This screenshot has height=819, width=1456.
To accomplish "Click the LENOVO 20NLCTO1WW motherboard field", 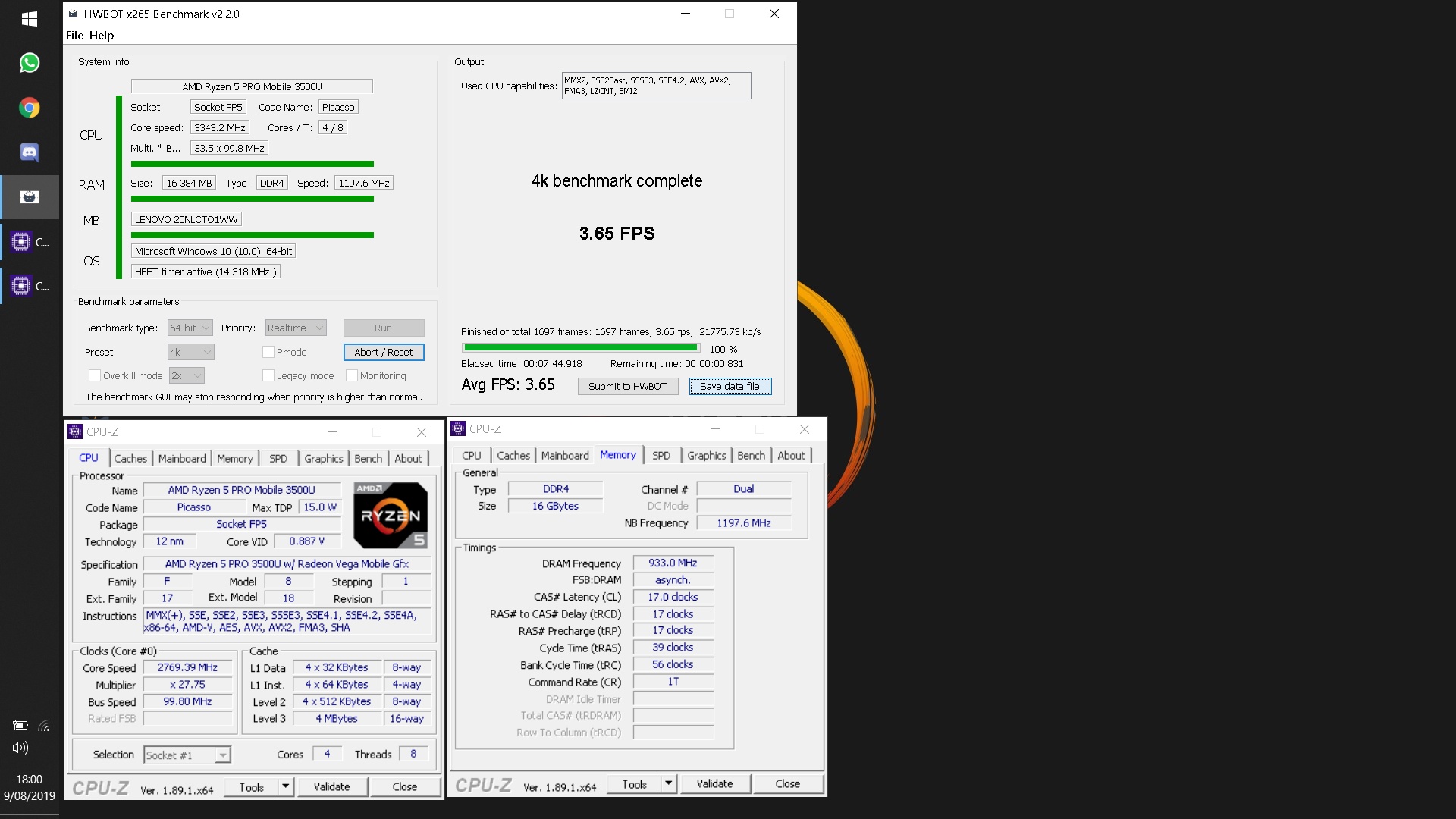I will (x=187, y=219).
